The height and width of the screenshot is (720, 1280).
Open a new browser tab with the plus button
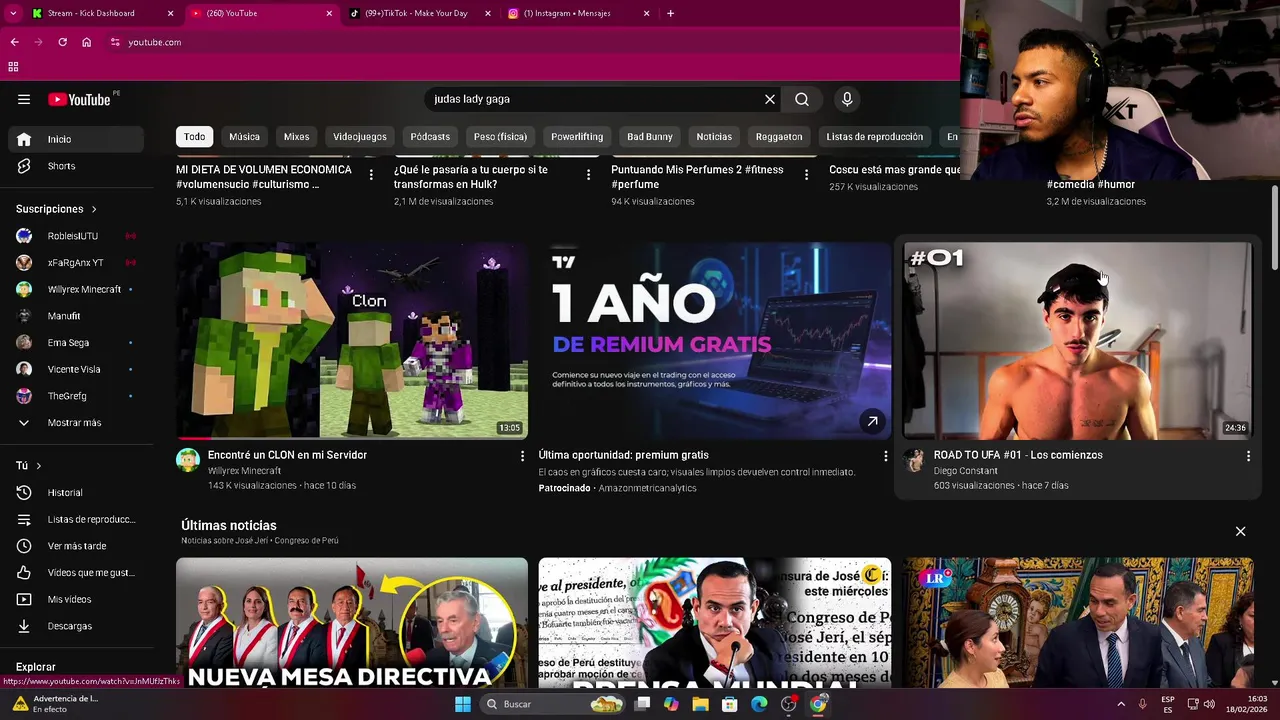point(670,13)
